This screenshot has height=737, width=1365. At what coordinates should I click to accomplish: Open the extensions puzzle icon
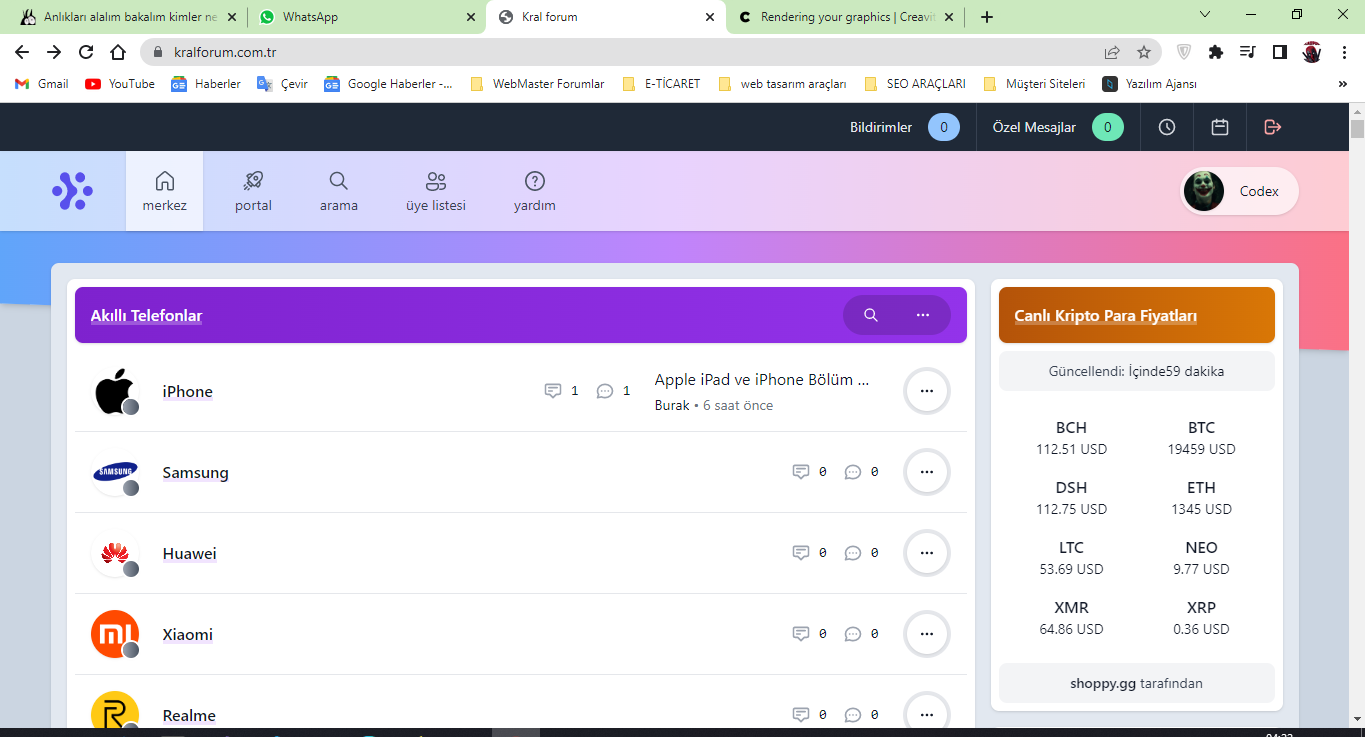point(1216,52)
